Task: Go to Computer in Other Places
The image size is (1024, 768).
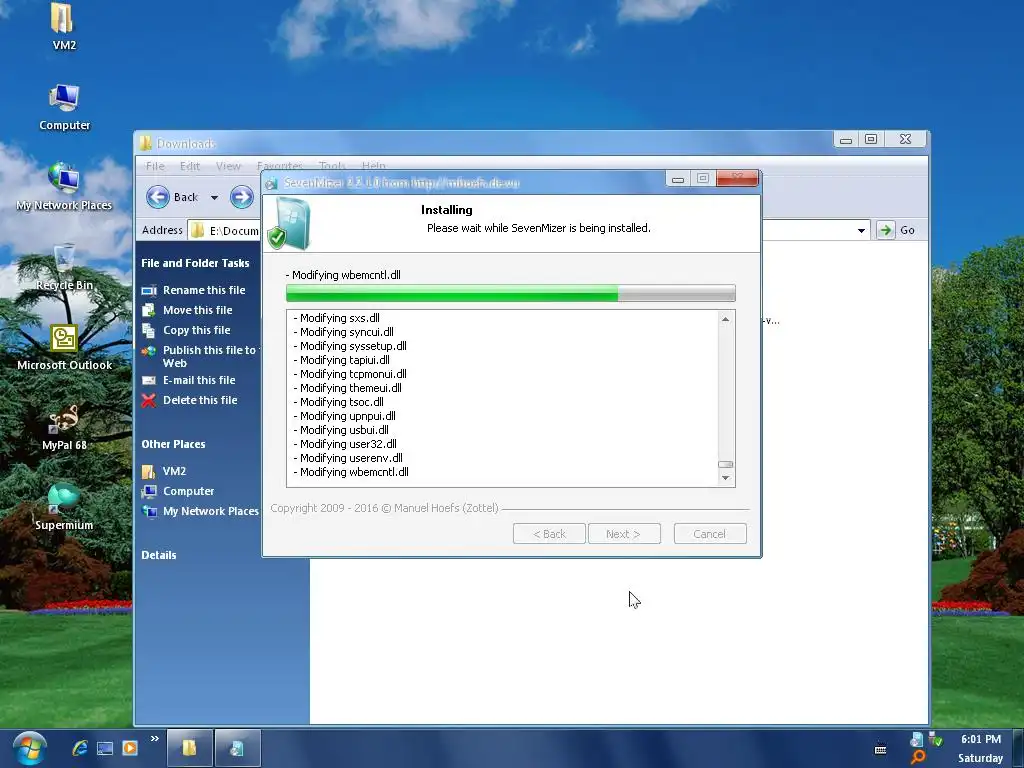Action: [x=188, y=491]
